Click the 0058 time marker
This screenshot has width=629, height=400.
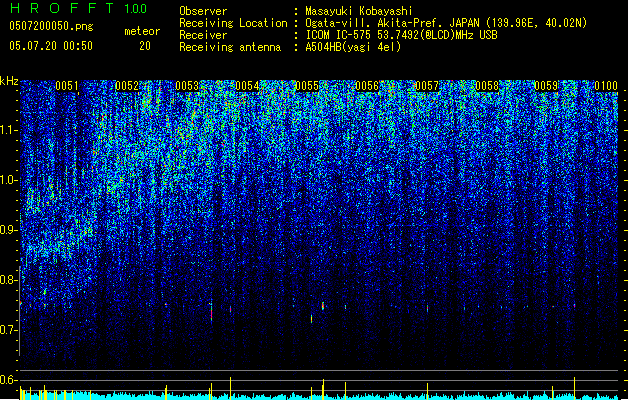point(487,86)
